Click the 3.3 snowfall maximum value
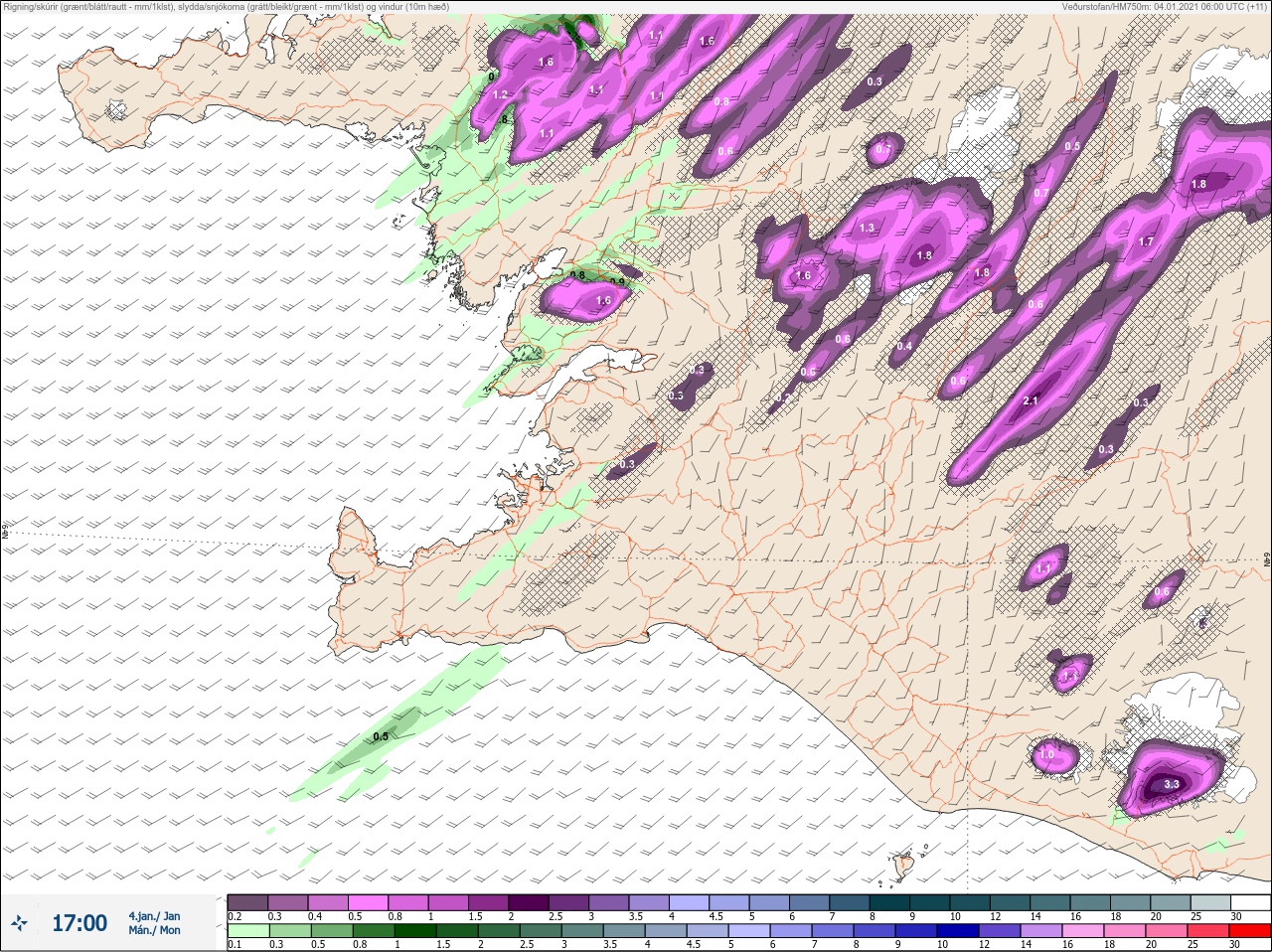This screenshot has height=952, width=1272. point(1171,784)
